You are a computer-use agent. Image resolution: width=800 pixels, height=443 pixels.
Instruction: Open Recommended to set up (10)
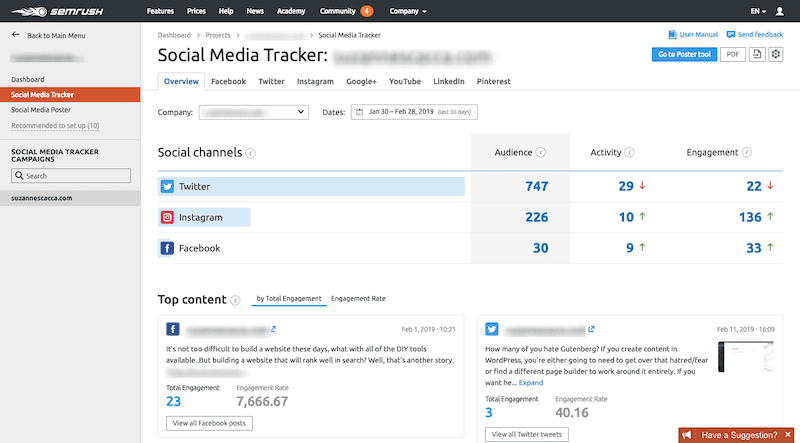click(x=55, y=126)
